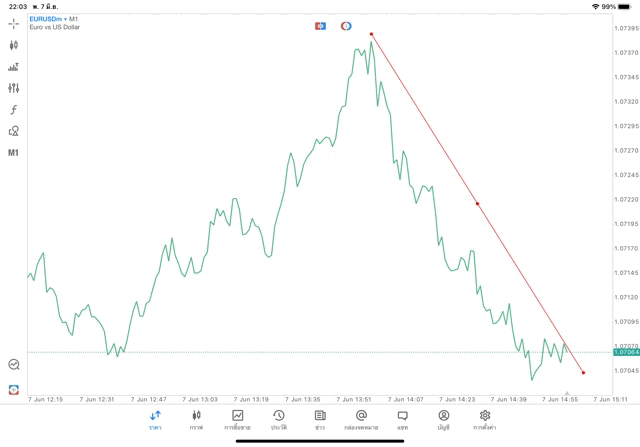Screen dimensions: 640x447
Task: Tap the bar chart icon in left toolbar
Action: pos(13,67)
